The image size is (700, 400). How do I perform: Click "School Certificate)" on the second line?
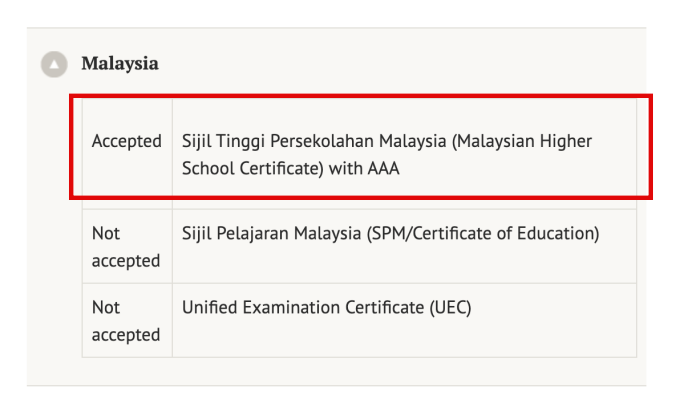(x=254, y=169)
